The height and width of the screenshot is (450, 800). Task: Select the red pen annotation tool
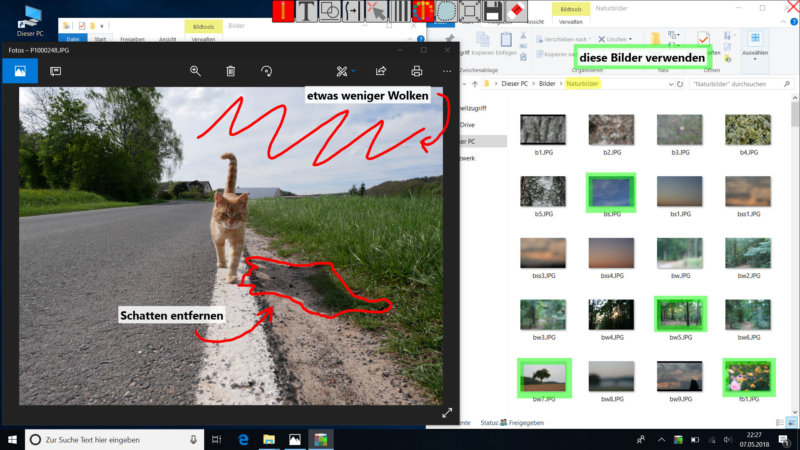[283, 11]
